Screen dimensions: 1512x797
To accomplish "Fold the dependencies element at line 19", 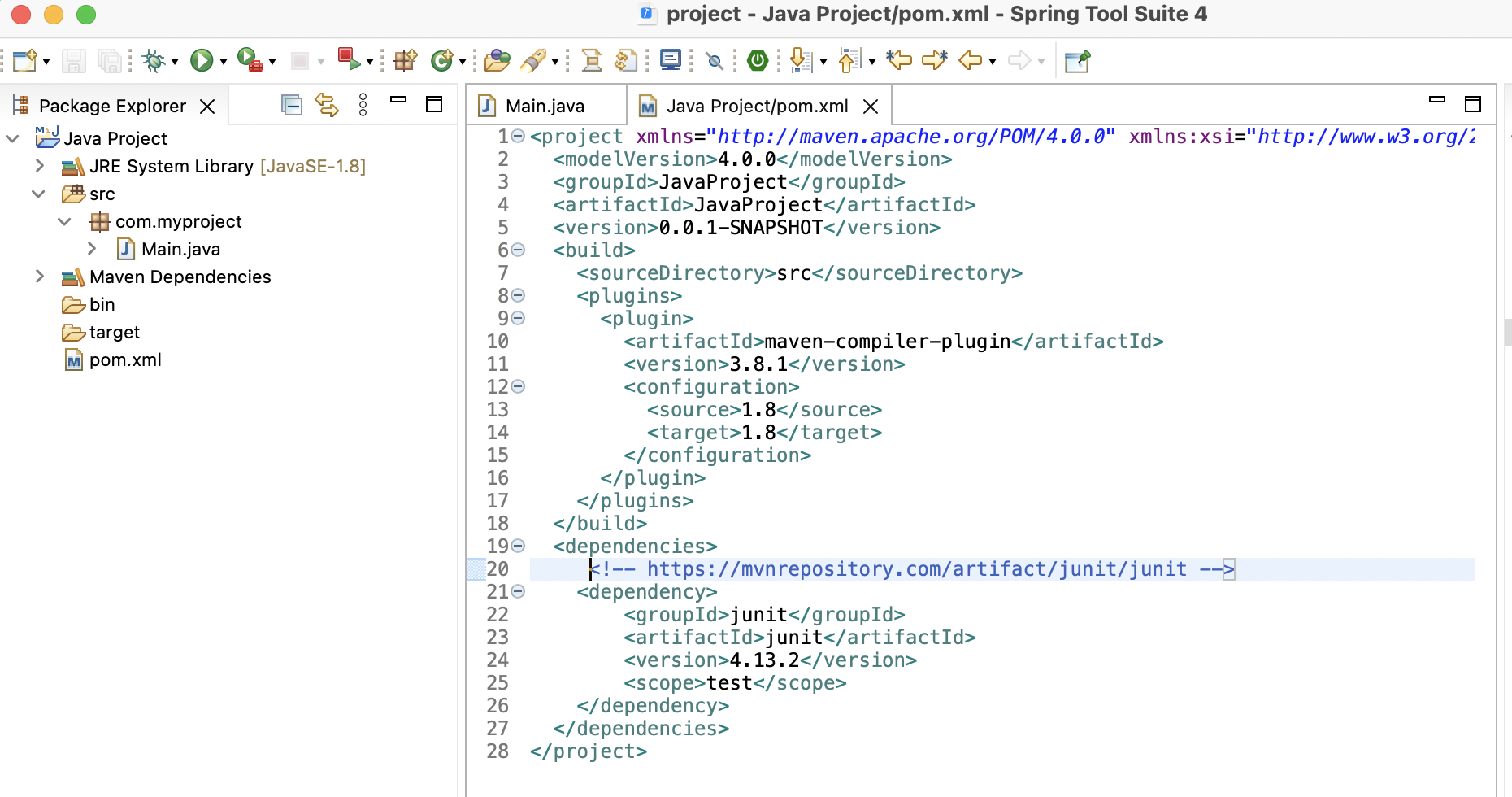I will (518, 546).
